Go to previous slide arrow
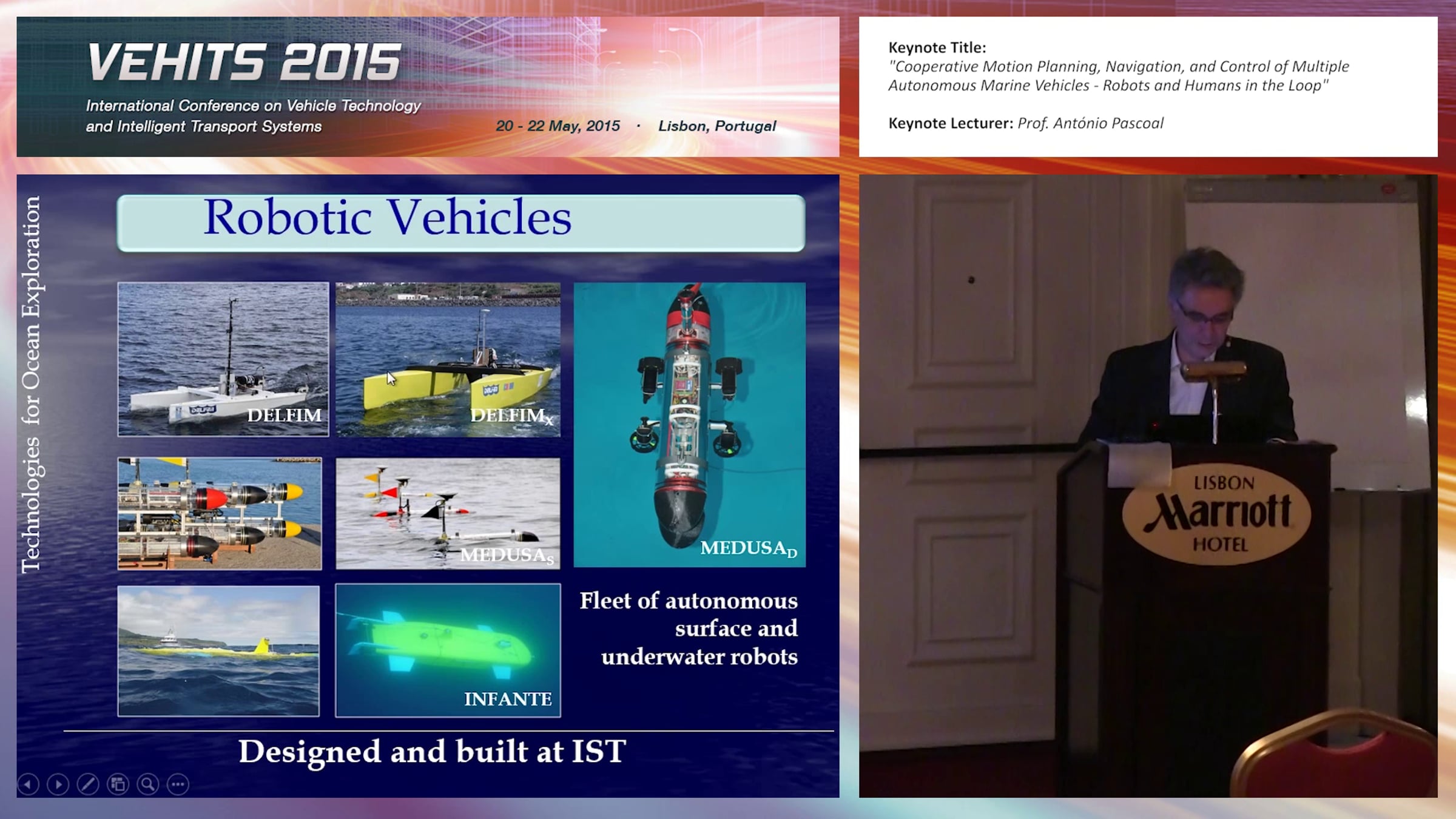1456x819 pixels. [x=28, y=784]
